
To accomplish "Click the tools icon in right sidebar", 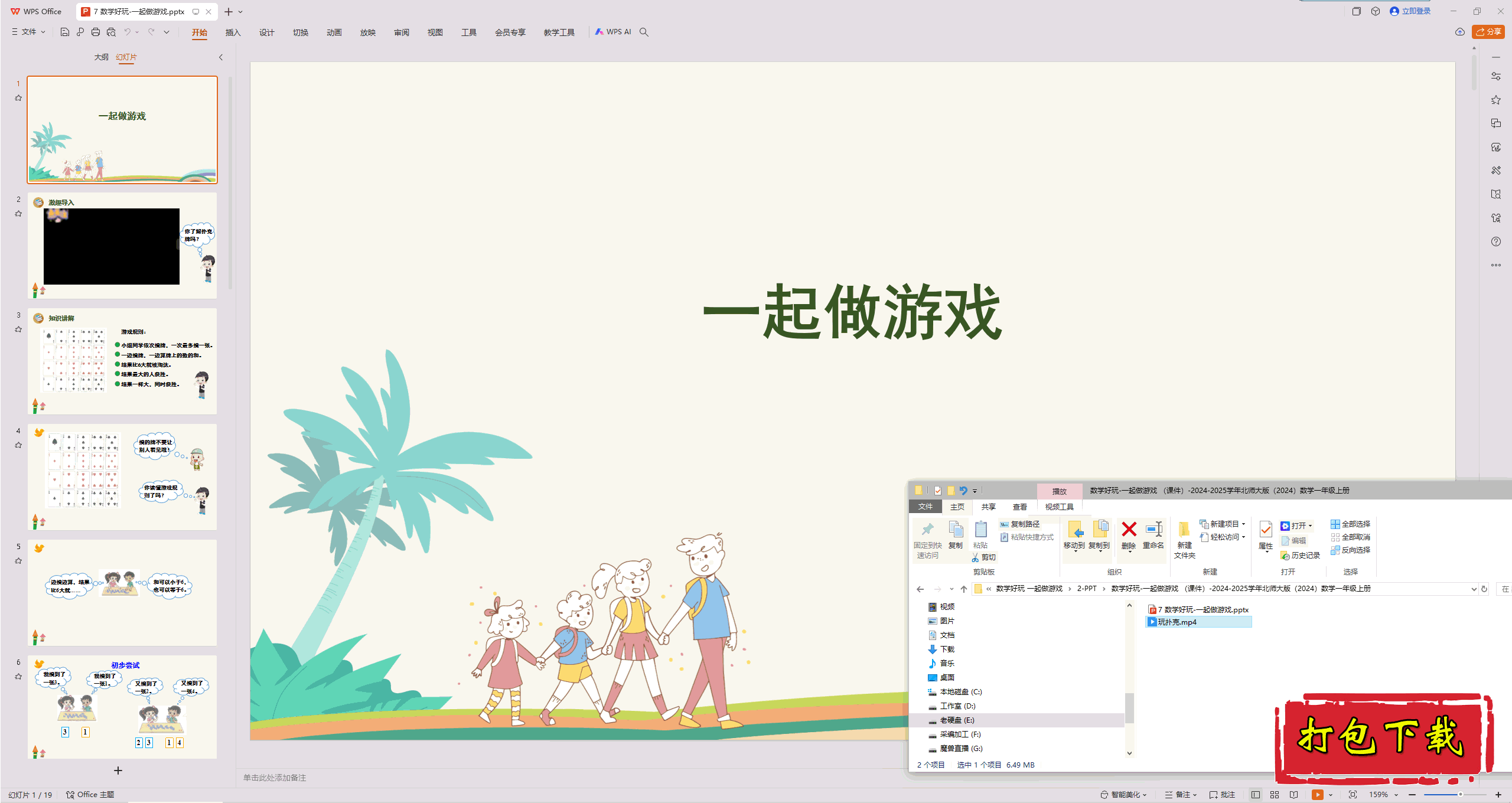I will click(1496, 171).
